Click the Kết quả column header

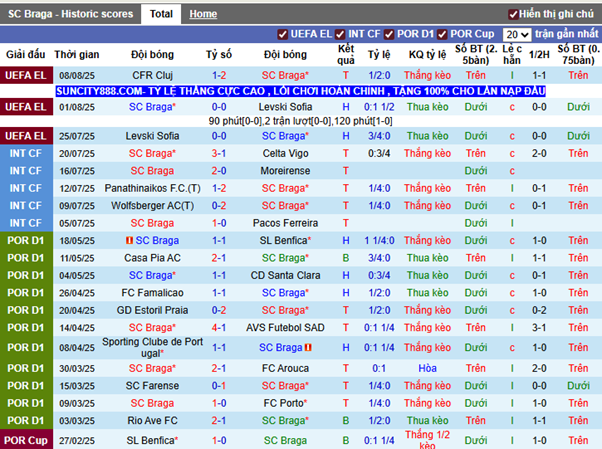[x=346, y=55]
